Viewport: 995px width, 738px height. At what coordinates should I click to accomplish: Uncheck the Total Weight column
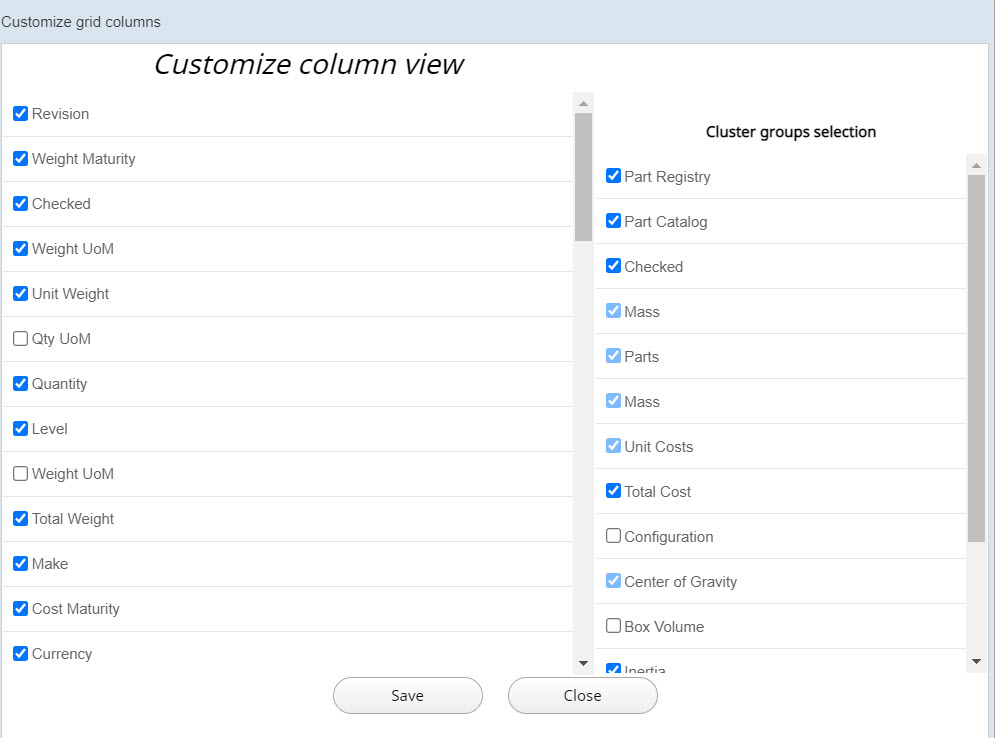[20, 518]
